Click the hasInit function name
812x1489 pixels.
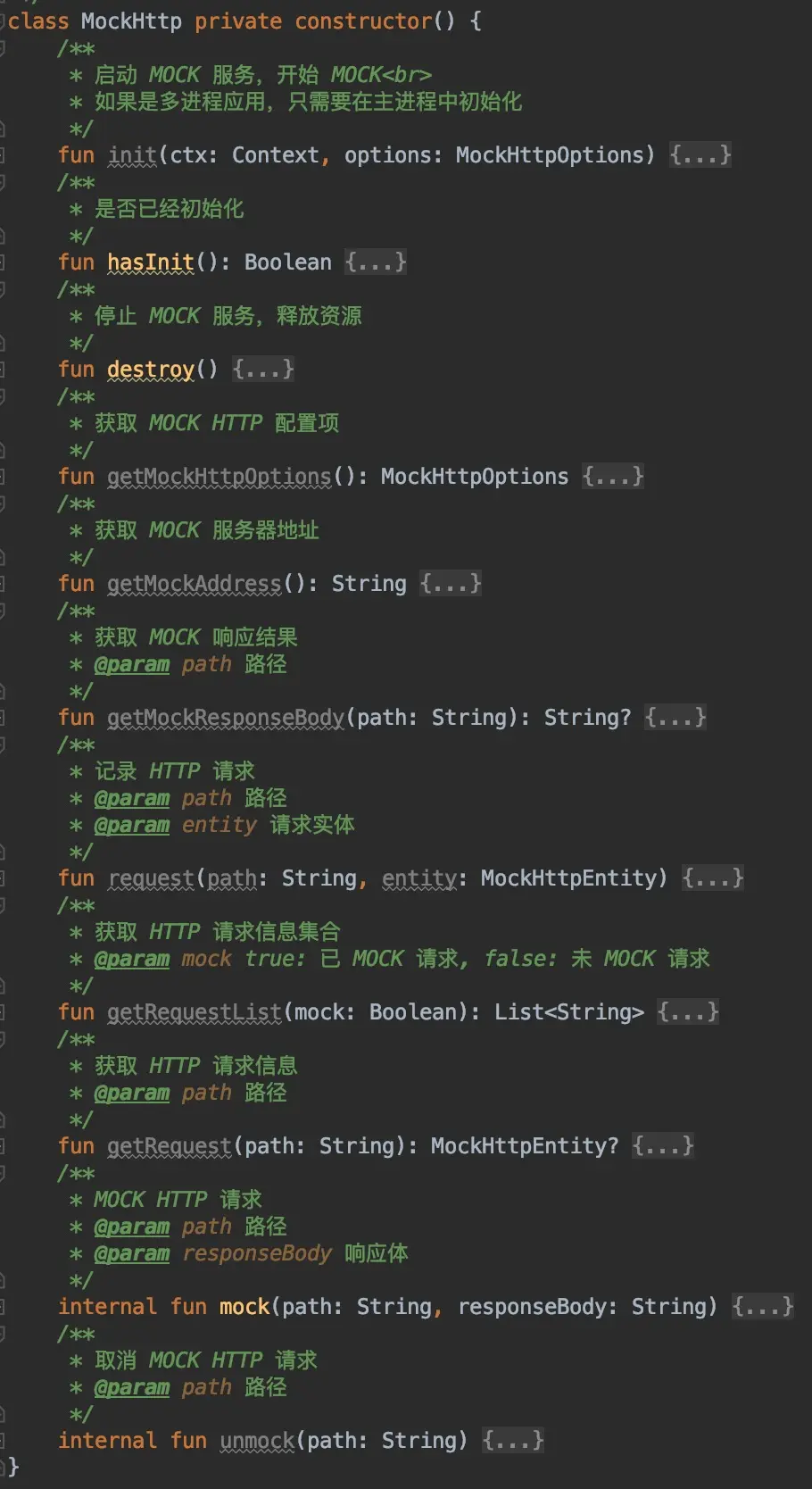[x=151, y=262]
